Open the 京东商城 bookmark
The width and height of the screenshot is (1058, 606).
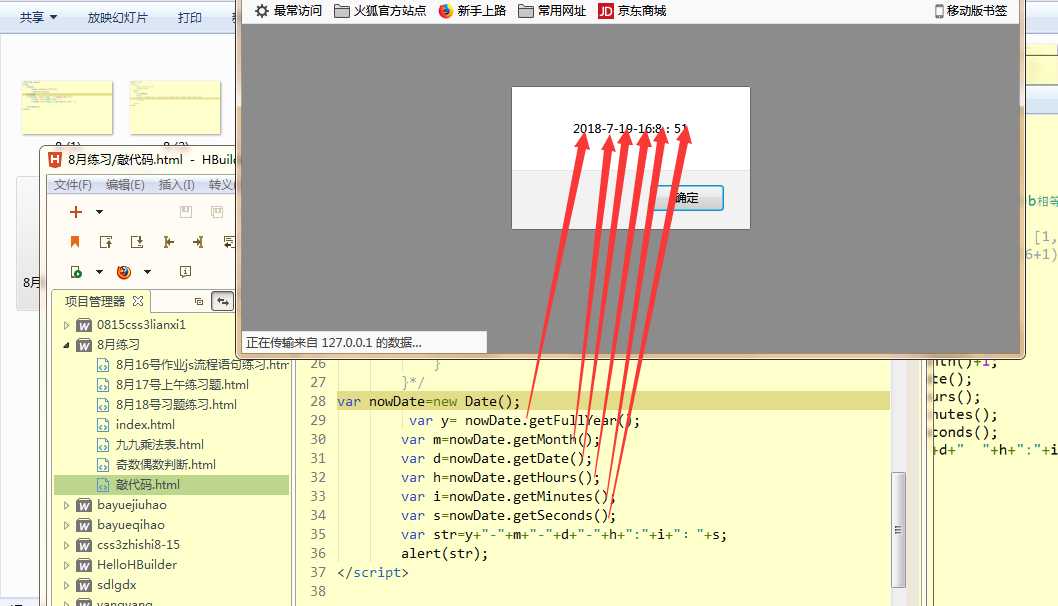[x=632, y=11]
